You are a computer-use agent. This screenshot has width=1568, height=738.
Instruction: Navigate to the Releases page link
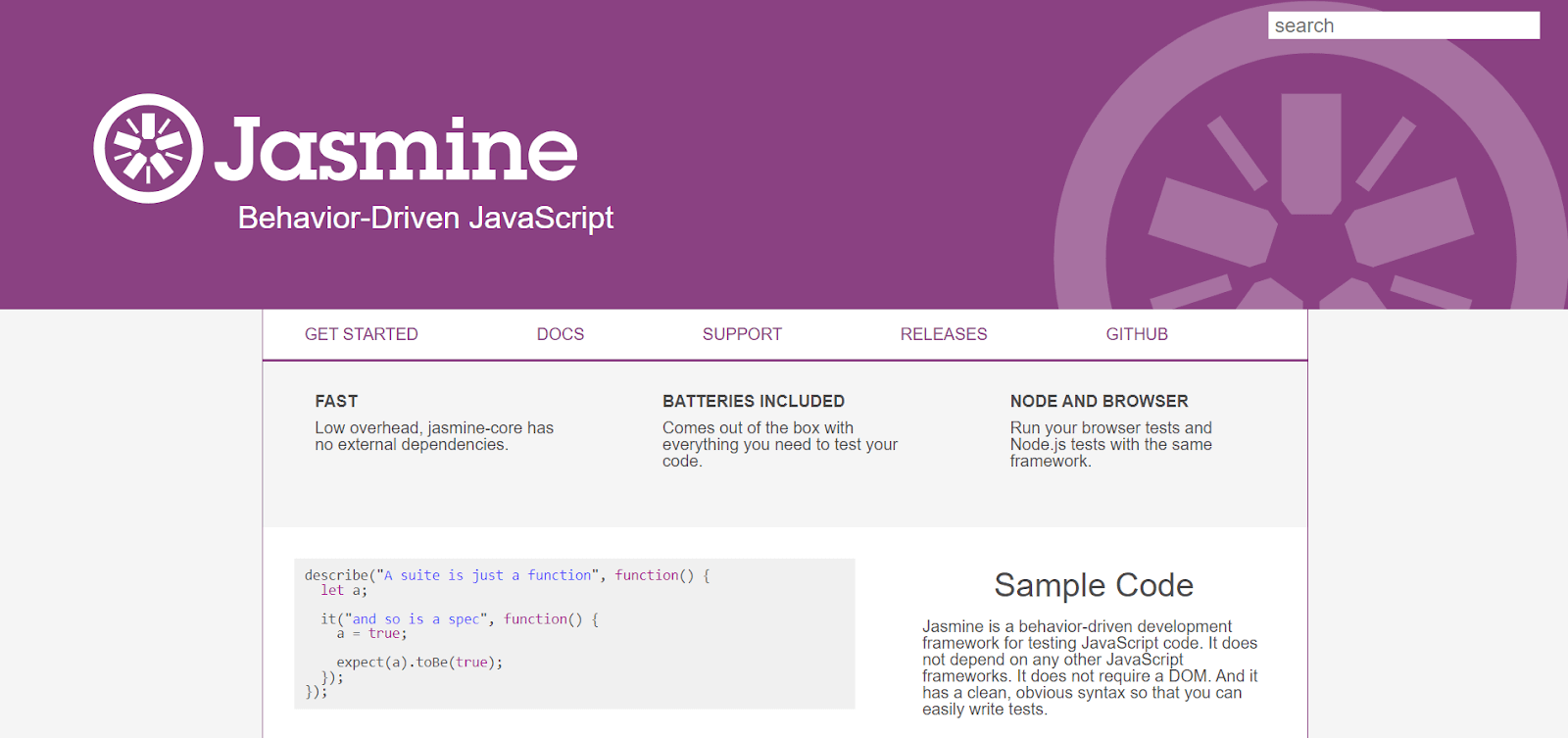point(943,334)
